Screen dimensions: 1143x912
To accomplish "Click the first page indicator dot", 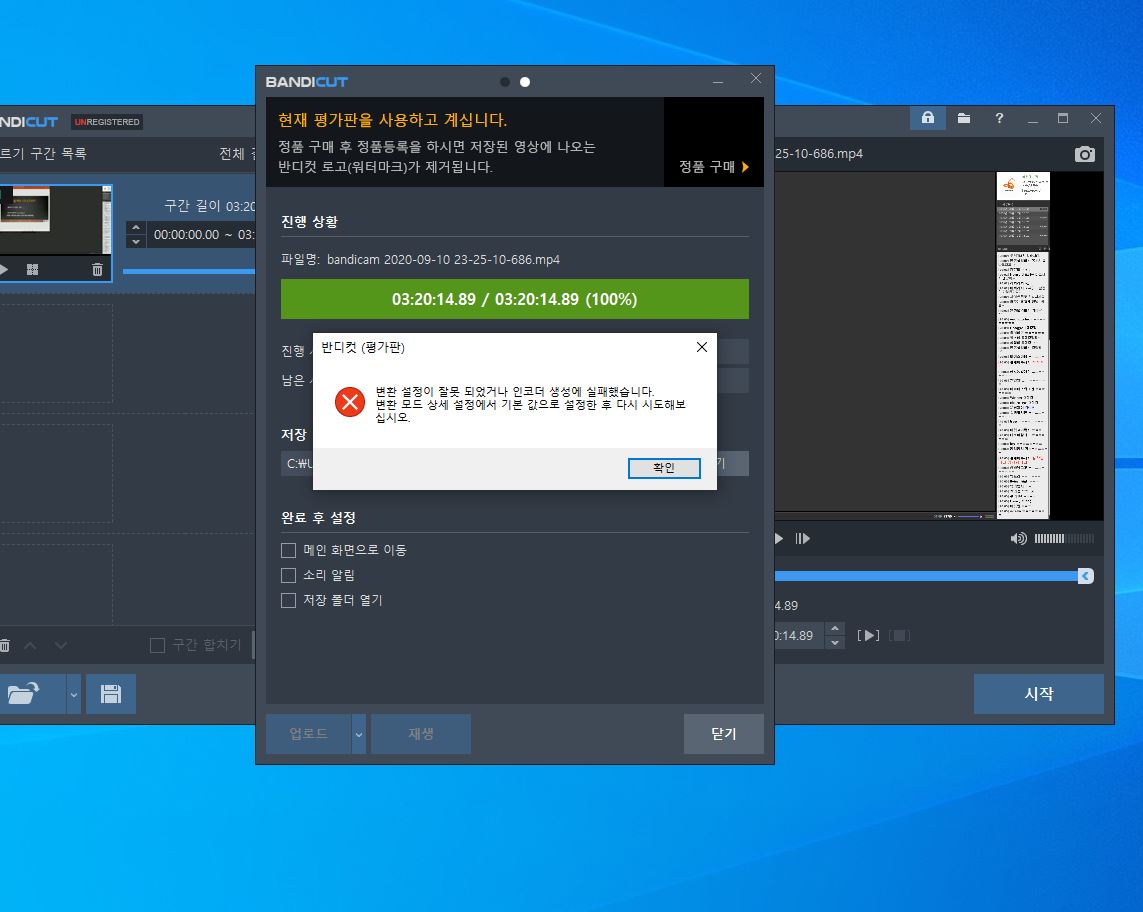I will click(x=504, y=82).
